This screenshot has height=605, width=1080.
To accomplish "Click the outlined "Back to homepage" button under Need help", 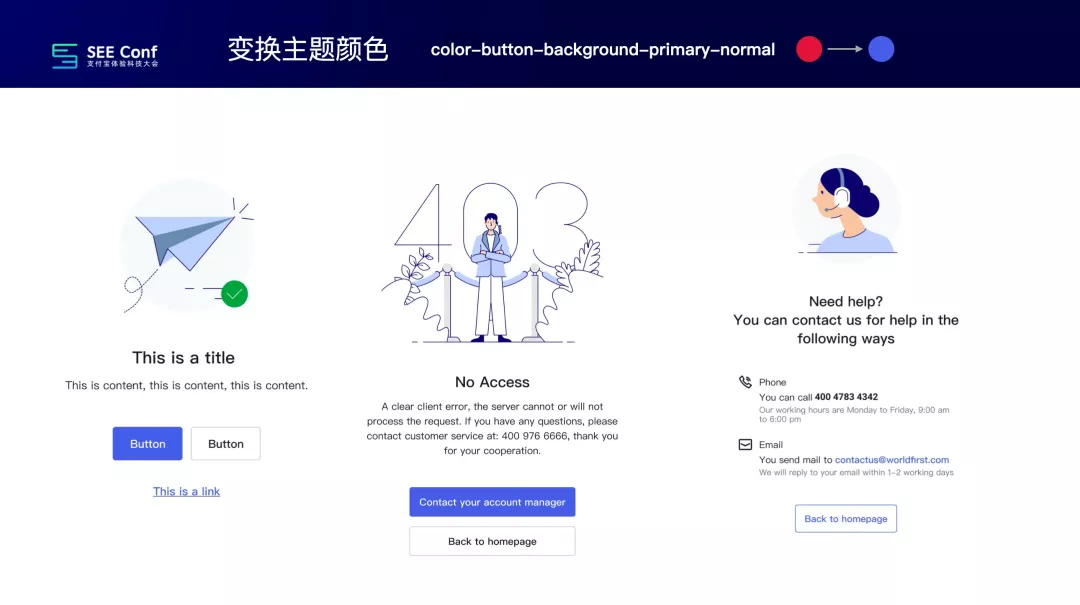I will 846,519.
